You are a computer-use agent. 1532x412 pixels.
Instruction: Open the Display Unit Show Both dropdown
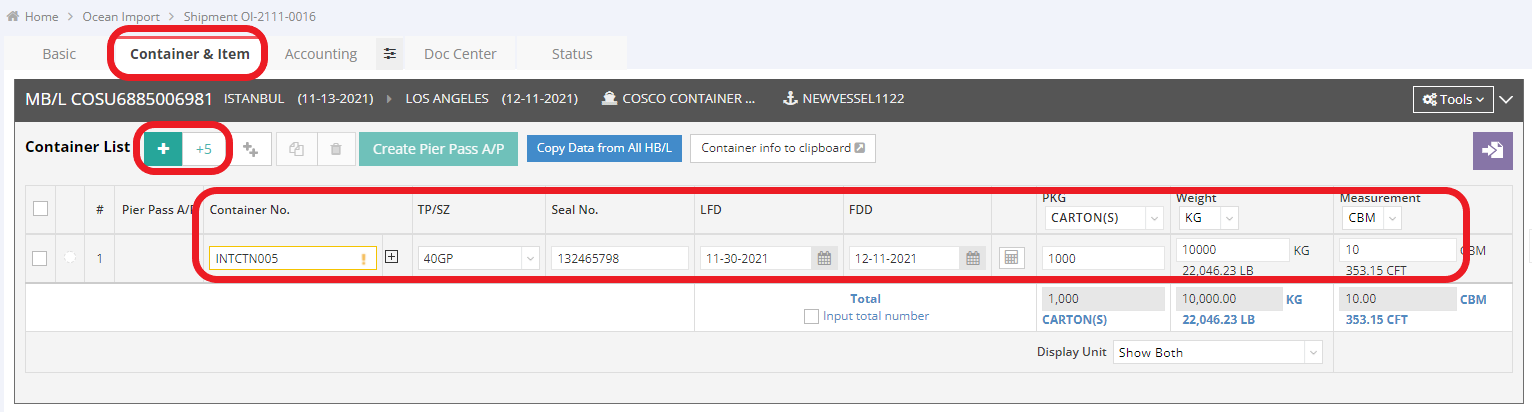(1217, 352)
